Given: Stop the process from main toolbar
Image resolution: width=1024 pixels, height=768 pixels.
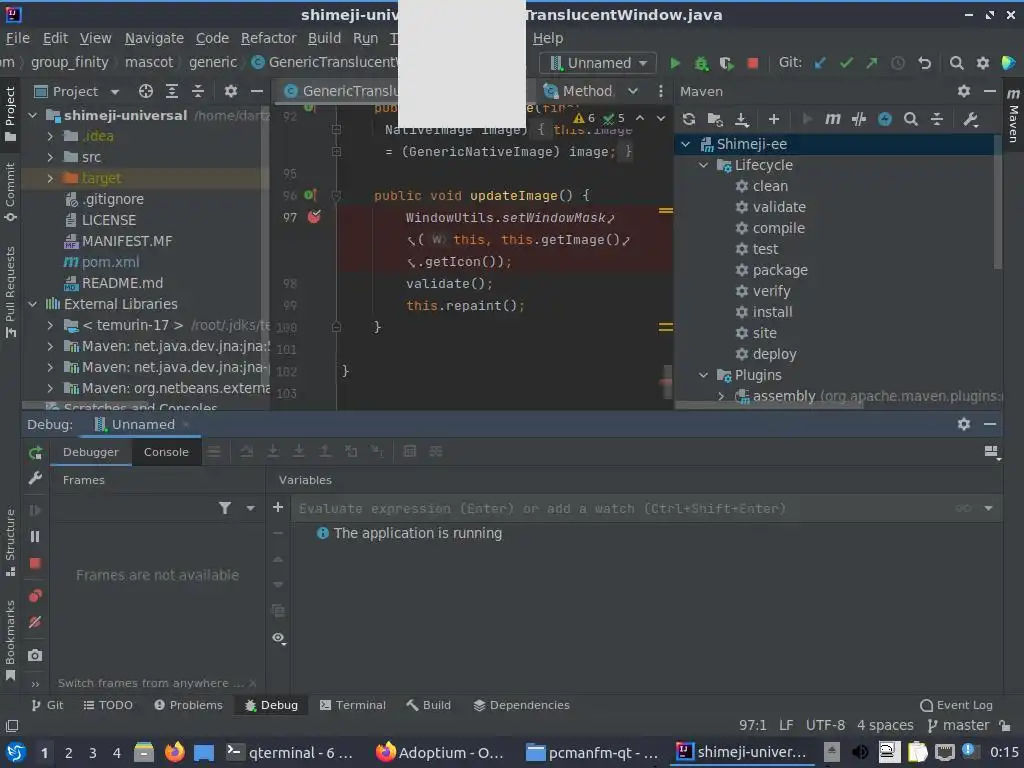Looking at the screenshot, I should pos(752,63).
